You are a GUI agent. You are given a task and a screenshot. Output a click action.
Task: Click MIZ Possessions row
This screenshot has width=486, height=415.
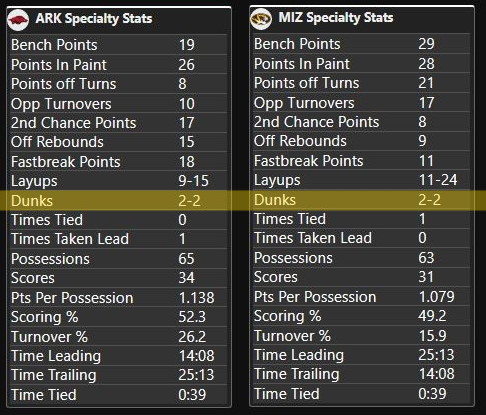(x=362, y=258)
